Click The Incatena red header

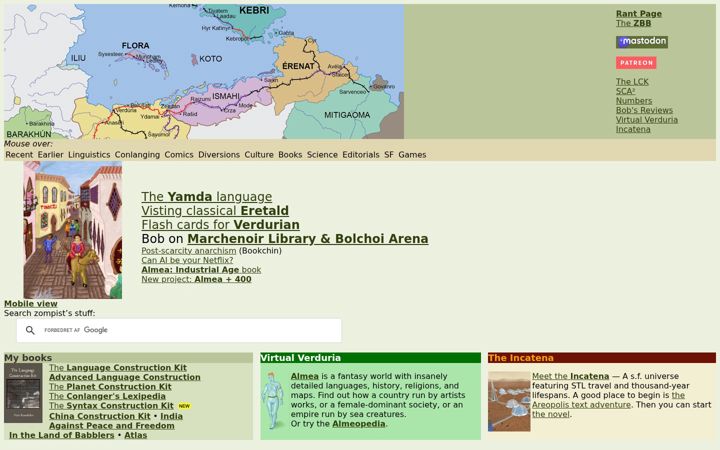point(602,358)
